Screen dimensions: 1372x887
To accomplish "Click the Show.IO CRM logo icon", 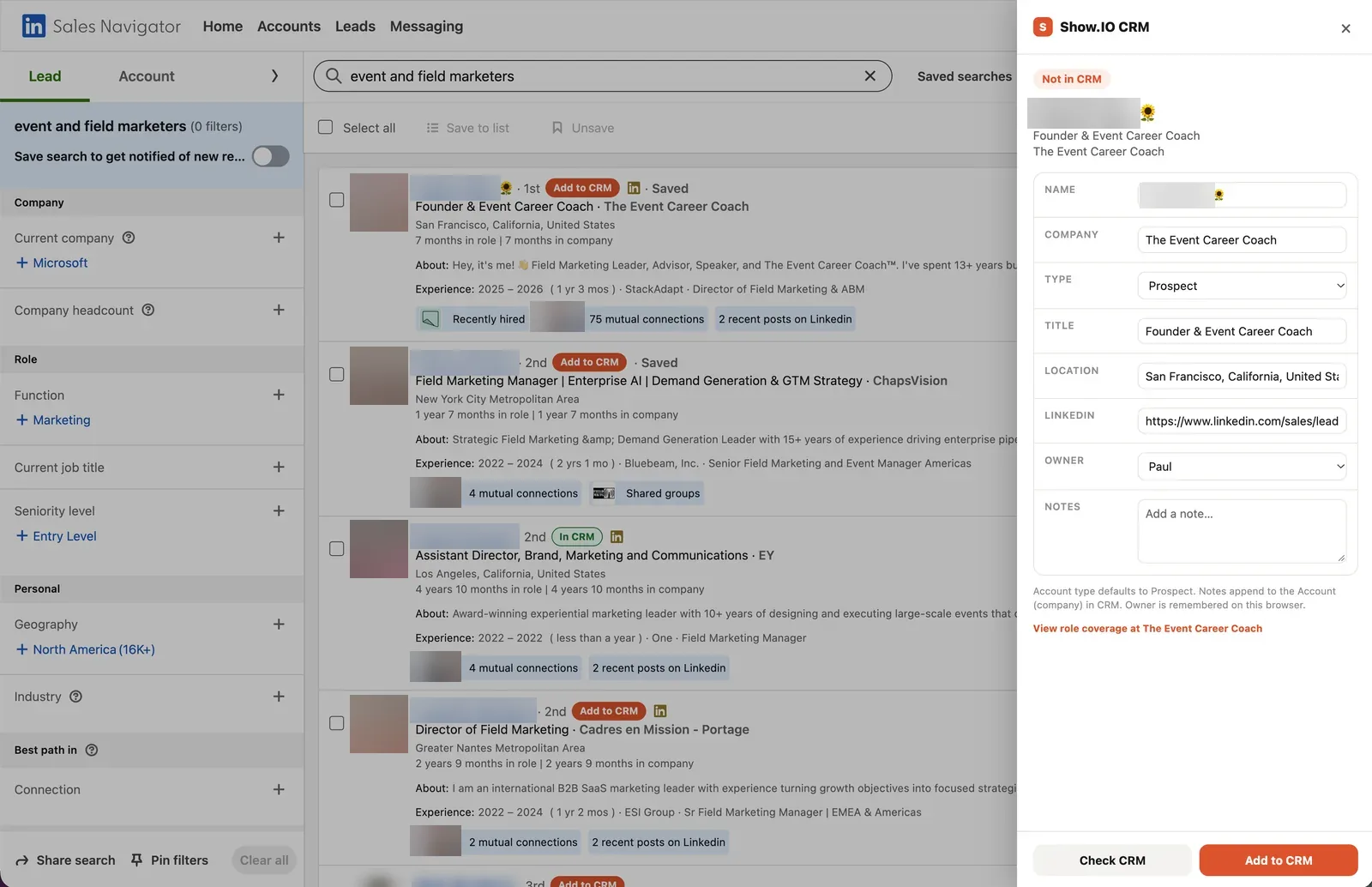I will (1043, 27).
